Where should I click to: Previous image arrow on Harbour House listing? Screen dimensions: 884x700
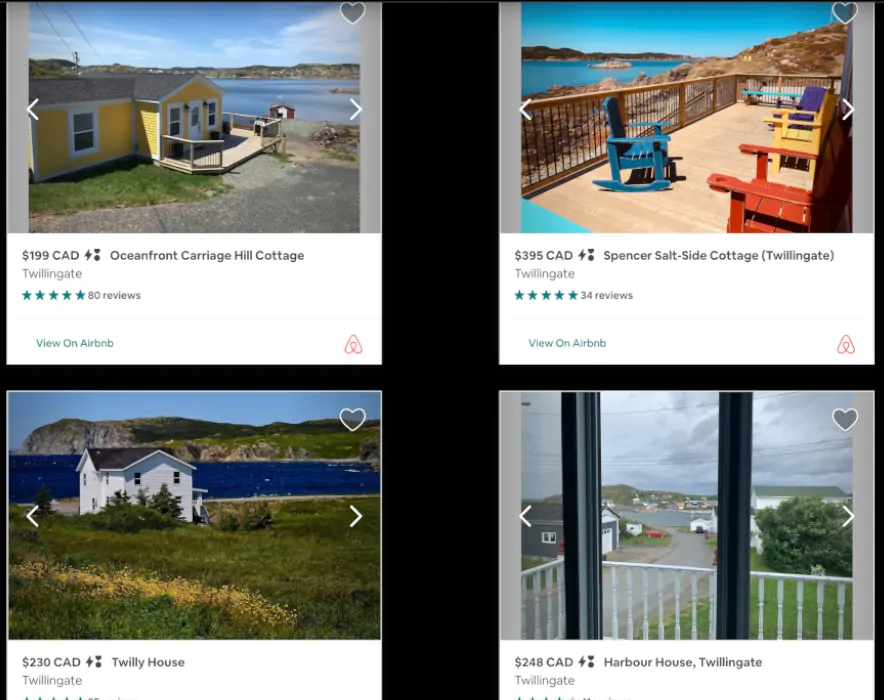pos(525,516)
